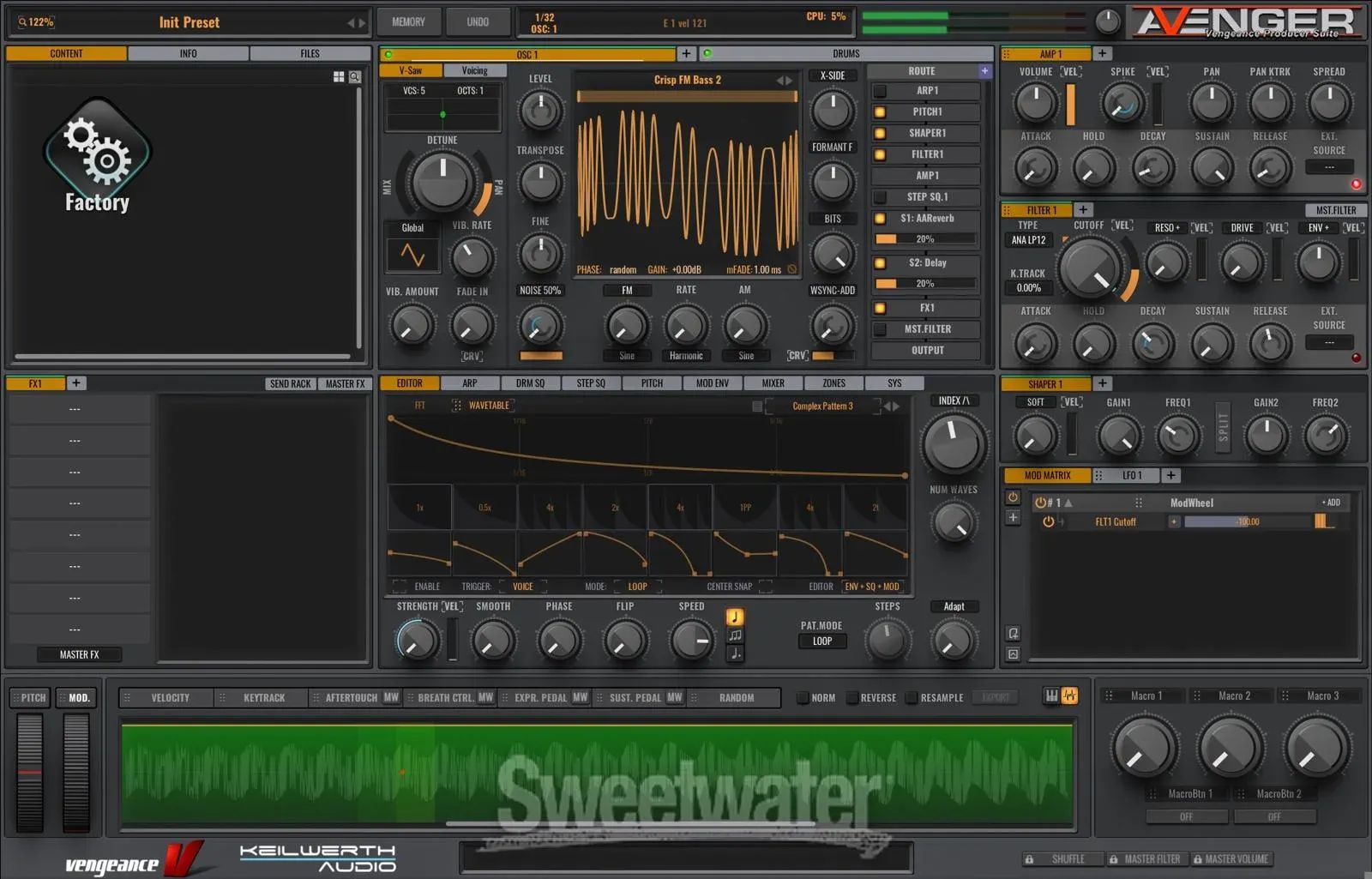Enable the NORM checkbox
This screenshot has height=879, width=1372.
pyautogui.click(x=803, y=697)
